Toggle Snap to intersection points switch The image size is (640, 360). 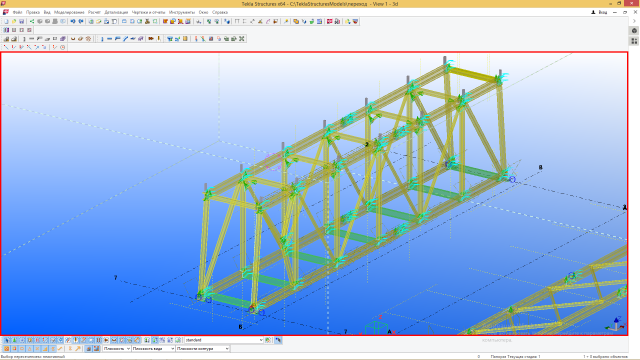point(37,349)
